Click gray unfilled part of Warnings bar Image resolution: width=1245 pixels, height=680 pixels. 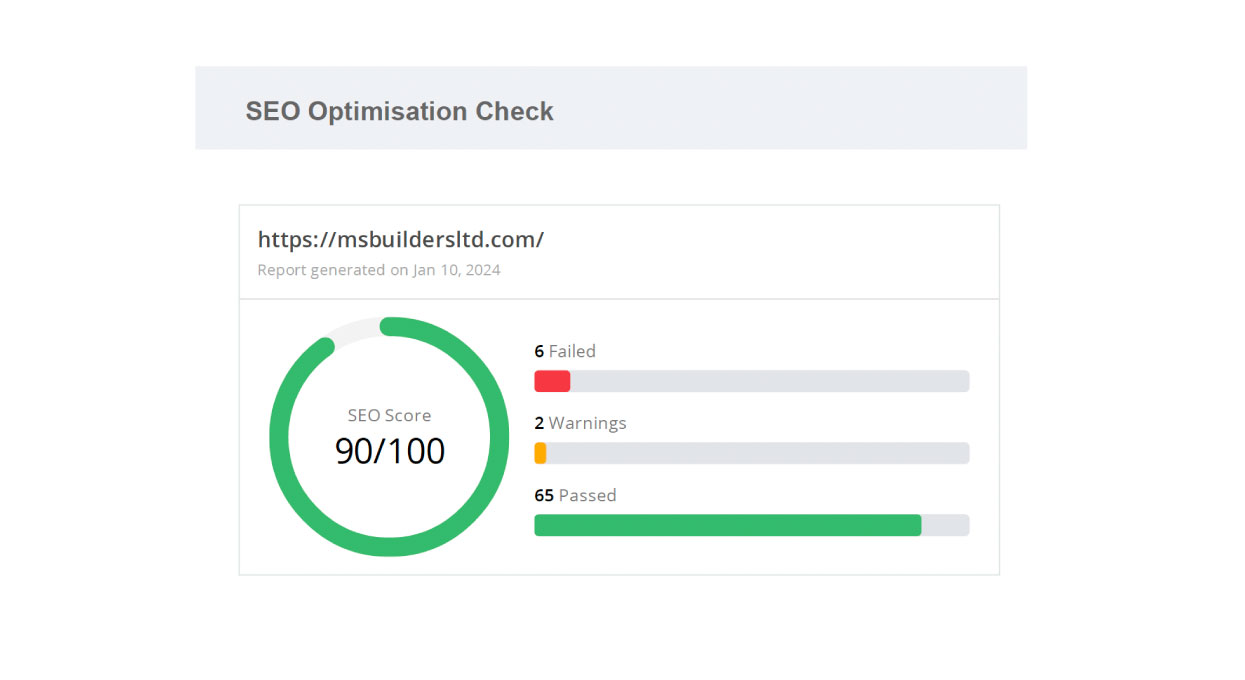pos(758,453)
